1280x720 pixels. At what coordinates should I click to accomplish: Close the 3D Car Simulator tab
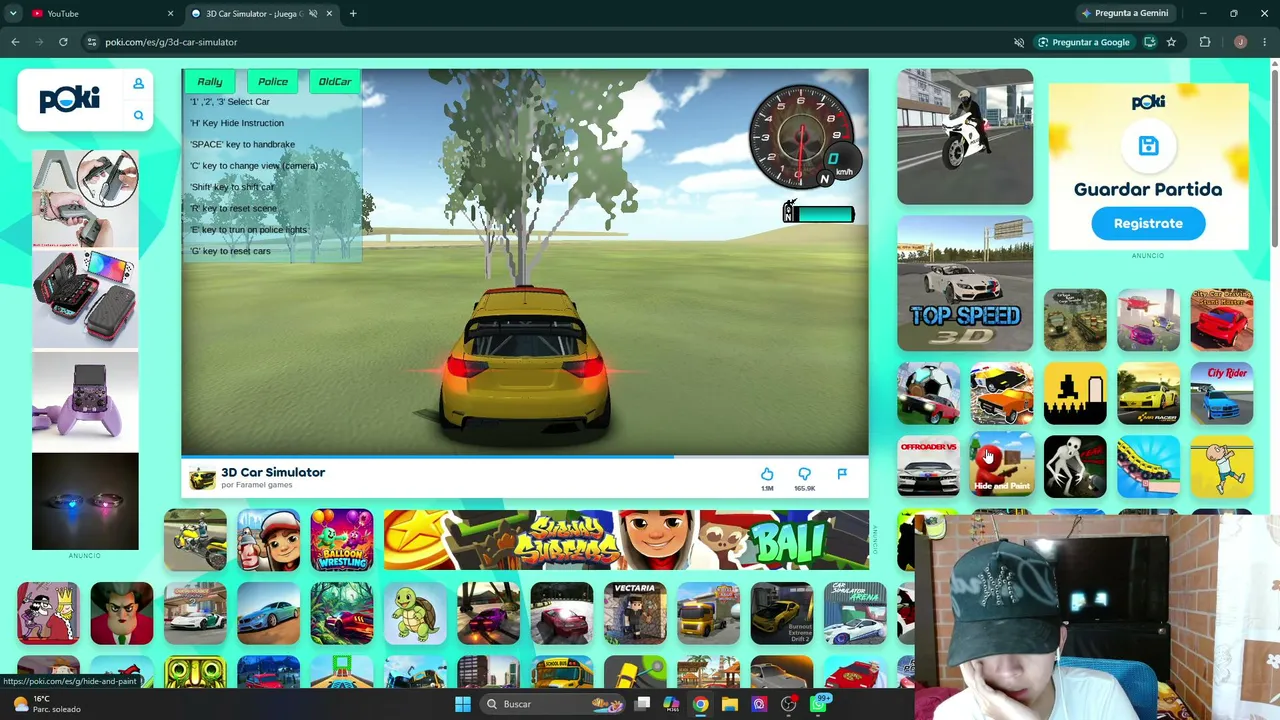coord(329,14)
